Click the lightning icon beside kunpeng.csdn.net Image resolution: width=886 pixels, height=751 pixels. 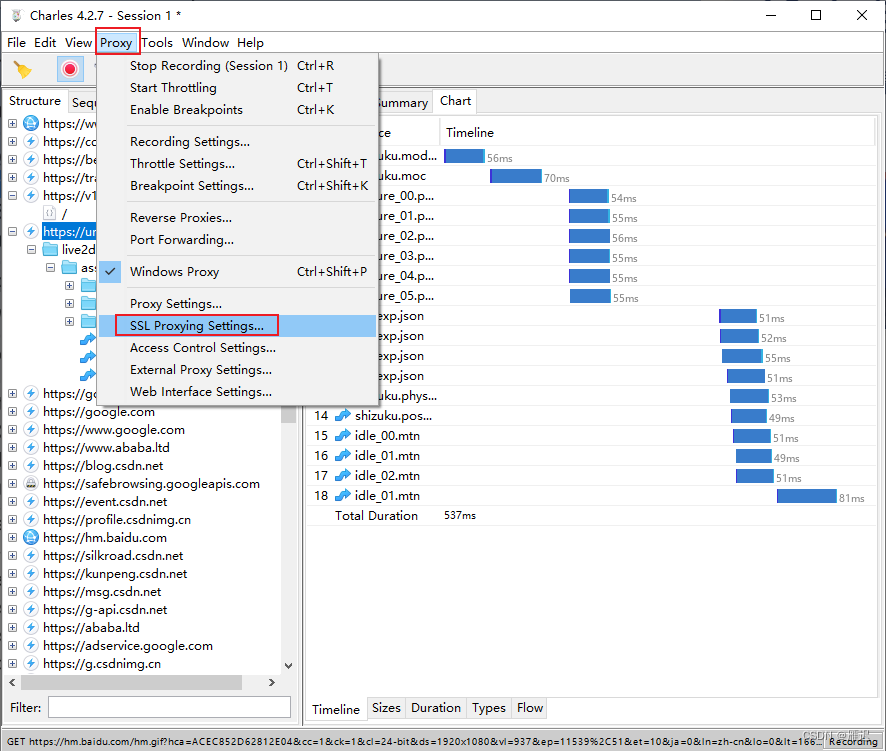pyautogui.click(x=31, y=574)
